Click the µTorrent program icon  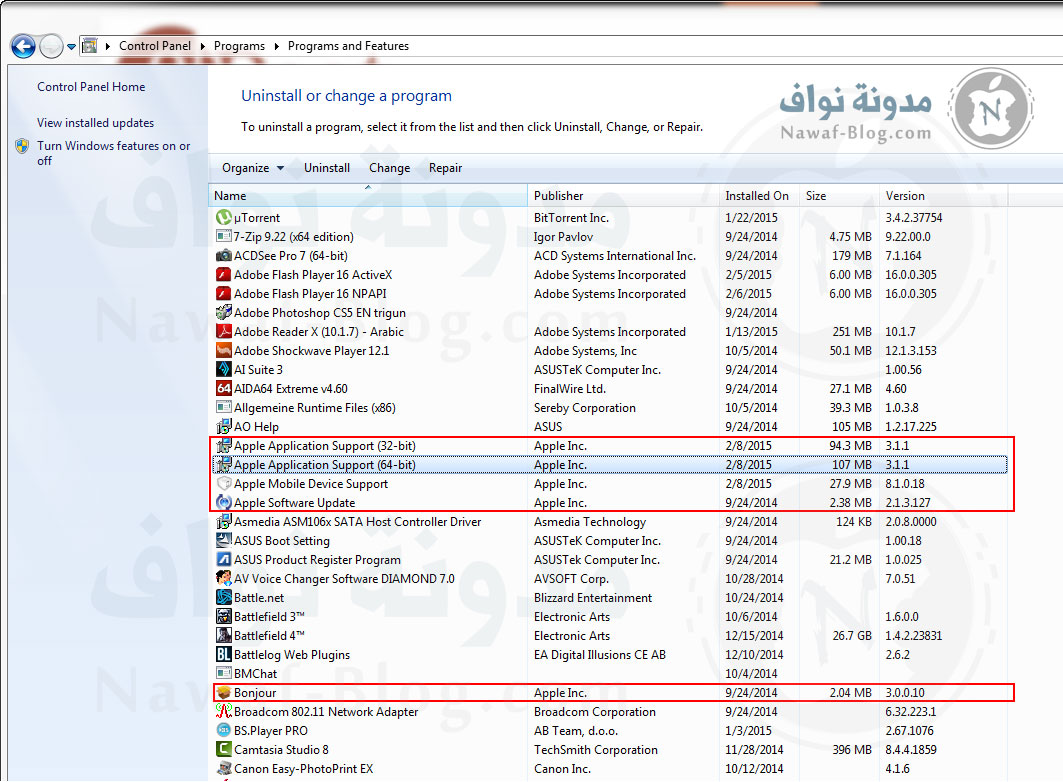(x=224, y=217)
